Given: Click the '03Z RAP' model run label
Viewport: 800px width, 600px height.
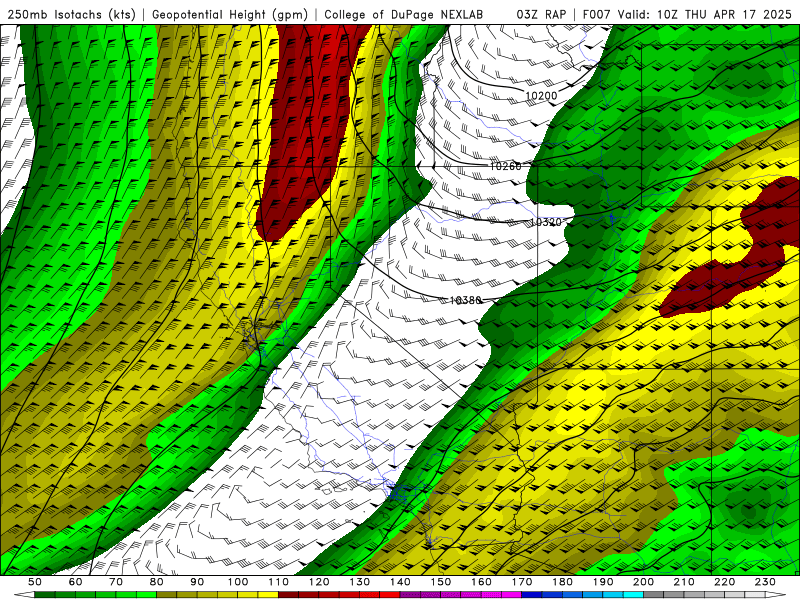Looking at the screenshot, I should (541, 14).
